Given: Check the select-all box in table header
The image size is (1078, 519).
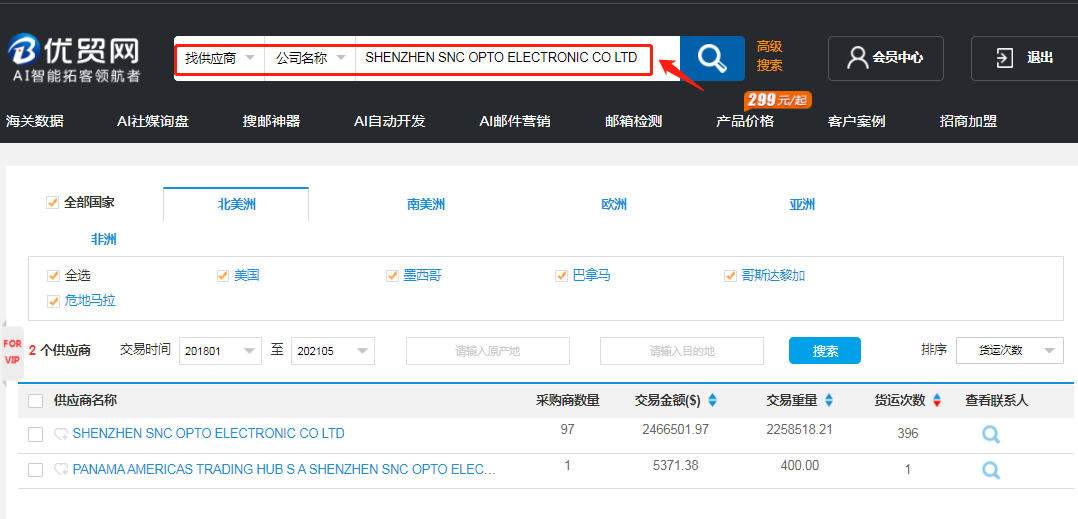Looking at the screenshot, I should (x=36, y=401).
